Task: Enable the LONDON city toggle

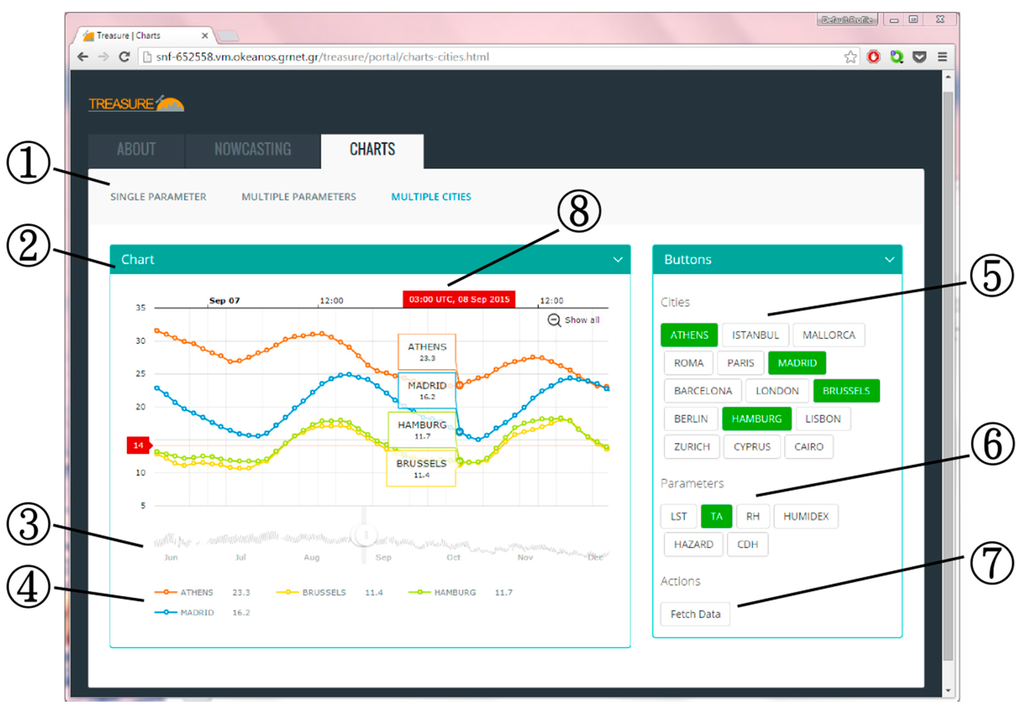Action: point(777,391)
